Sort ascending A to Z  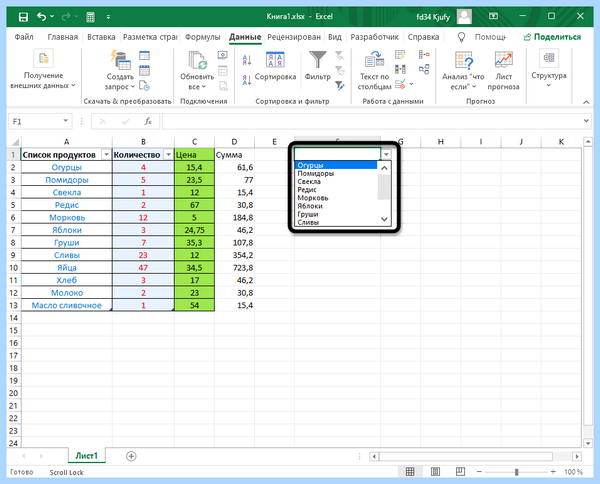coord(247,60)
